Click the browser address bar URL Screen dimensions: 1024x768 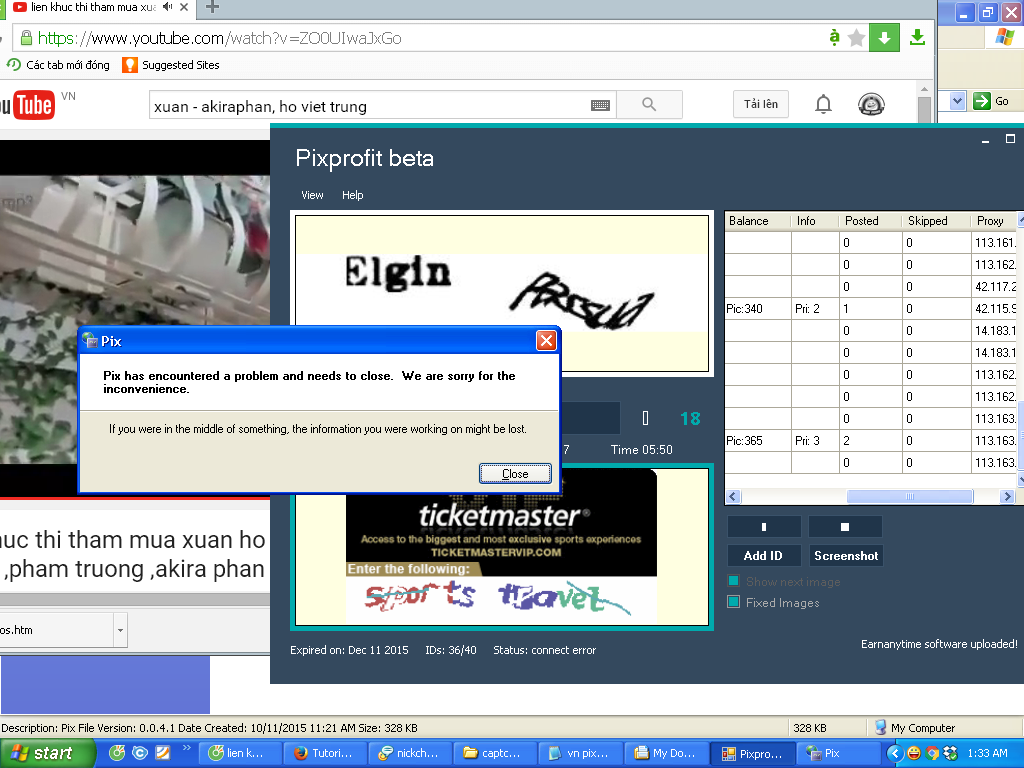[x=219, y=39]
